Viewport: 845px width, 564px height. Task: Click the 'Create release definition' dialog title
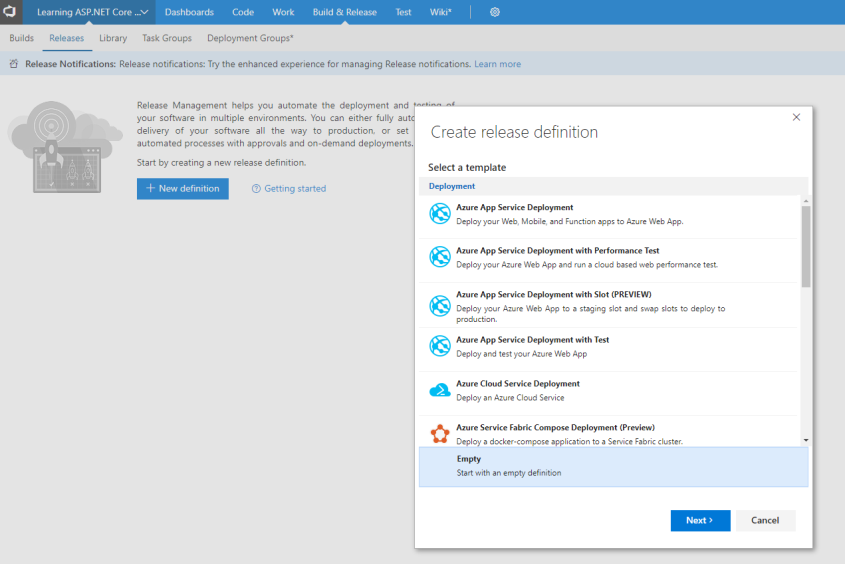click(x=514, y=132)
